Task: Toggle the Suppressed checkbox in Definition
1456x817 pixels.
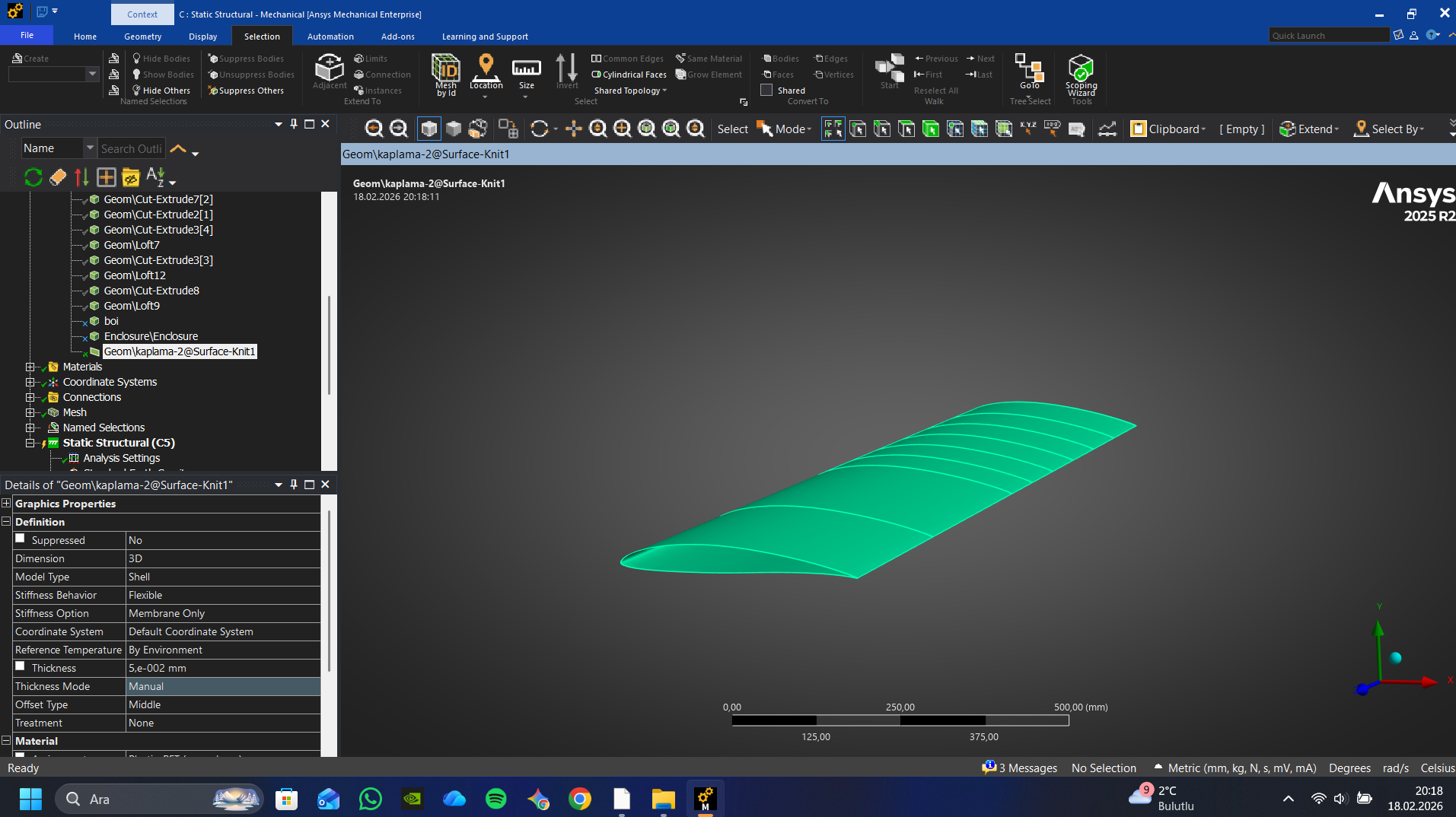Action: click(21, 539)
